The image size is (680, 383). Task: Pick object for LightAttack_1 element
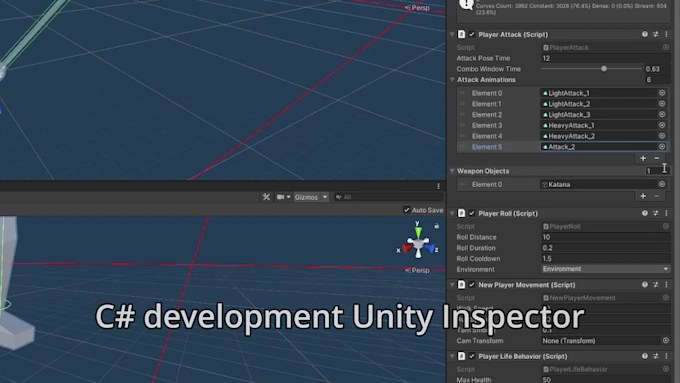662,93
